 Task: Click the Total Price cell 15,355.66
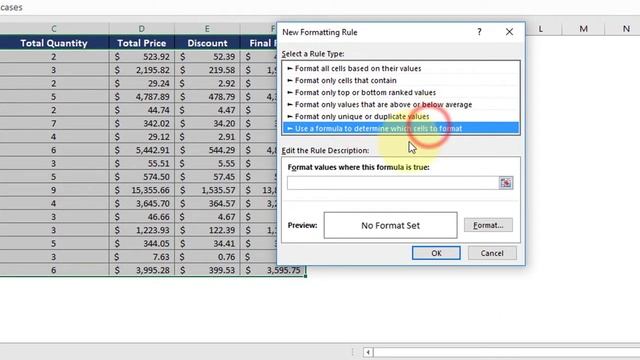pyautogui.click(x=142, y=190)
